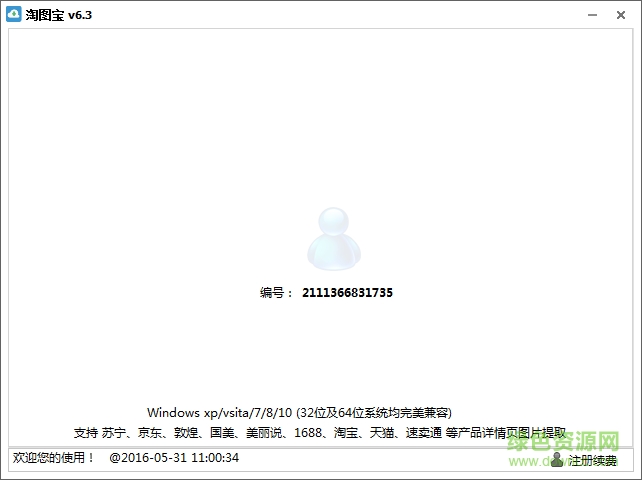642x480 pixels.
Task: Click the 2016-05-31 timestamp in status bar
Action: point(174,457)
